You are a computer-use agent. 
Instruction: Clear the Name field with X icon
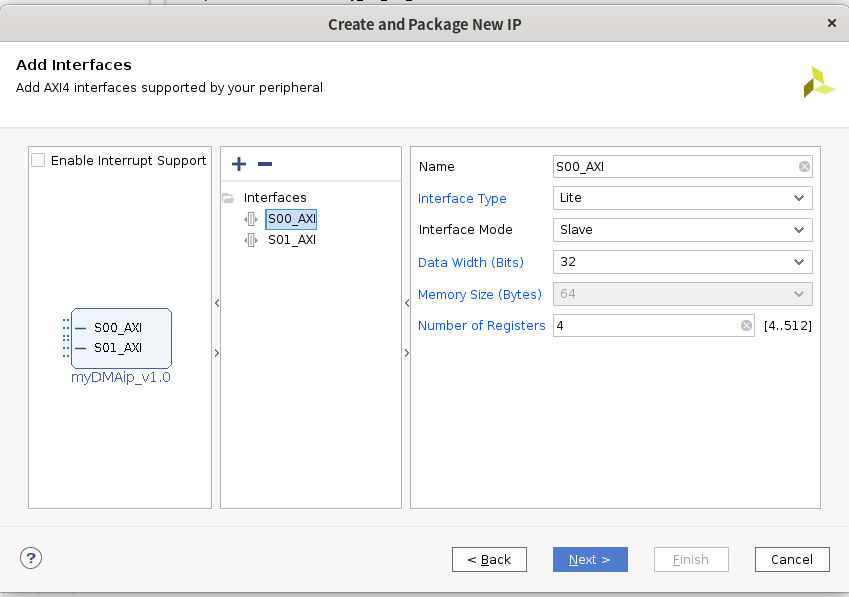pos(804,167)
